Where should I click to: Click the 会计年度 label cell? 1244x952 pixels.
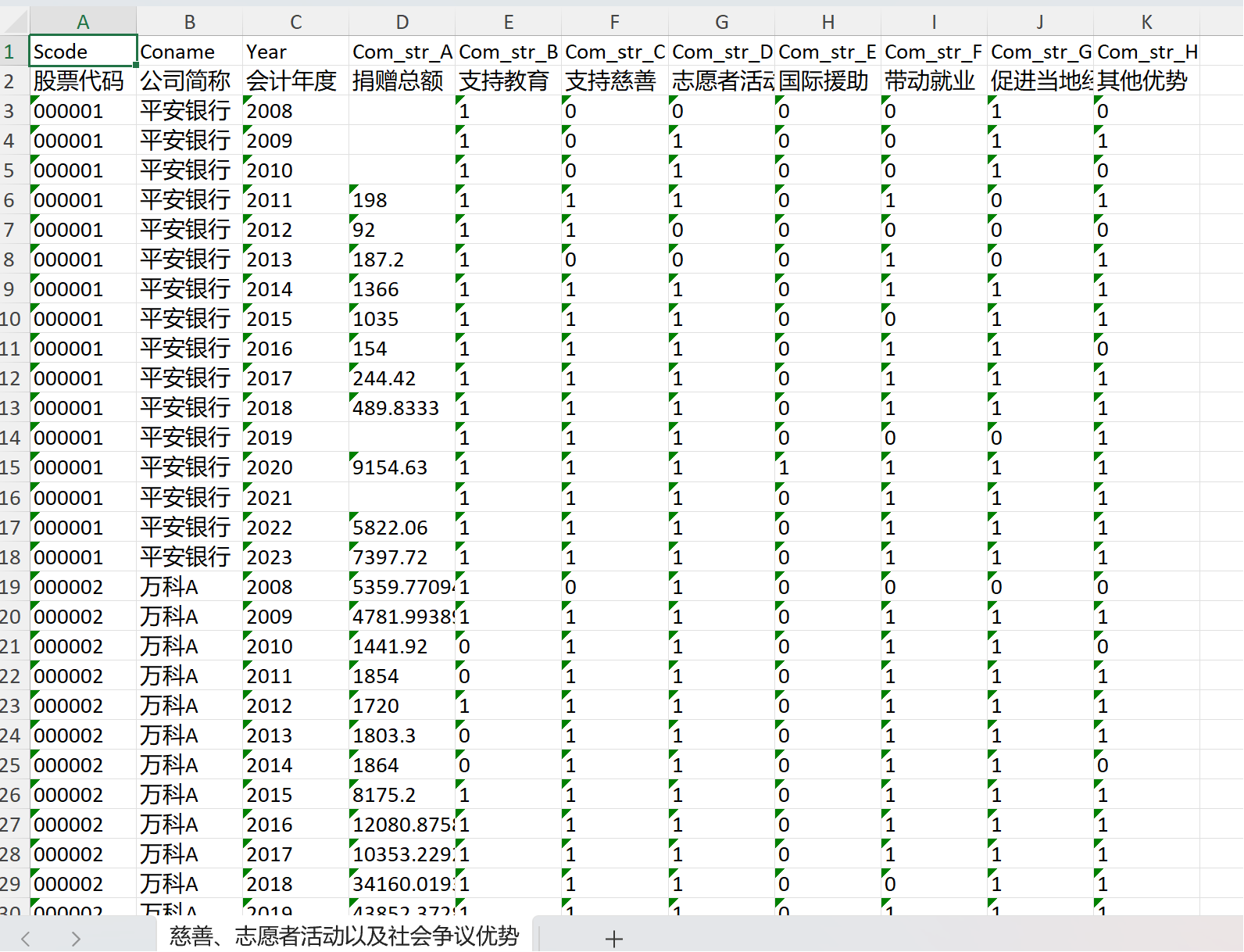(296, 81)
